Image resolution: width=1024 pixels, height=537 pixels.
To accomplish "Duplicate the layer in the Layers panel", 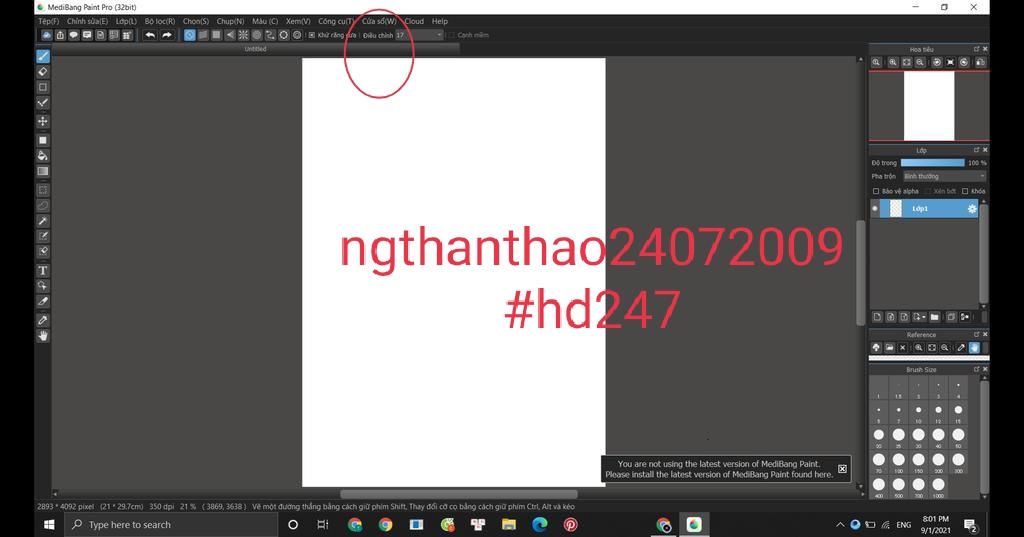I will (951, 317).
